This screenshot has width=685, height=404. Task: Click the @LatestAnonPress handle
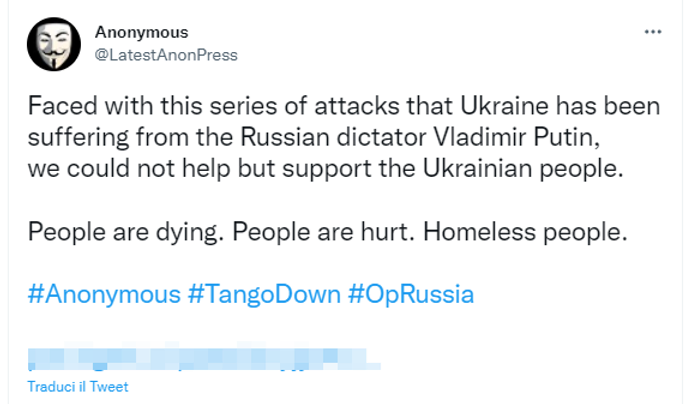[x=166, y=55]
